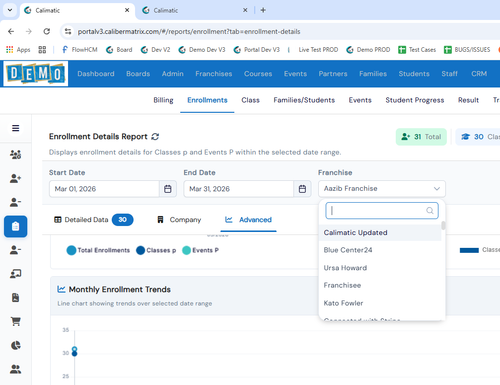
Task: Click the End Date field
Action: coord(239,189)
